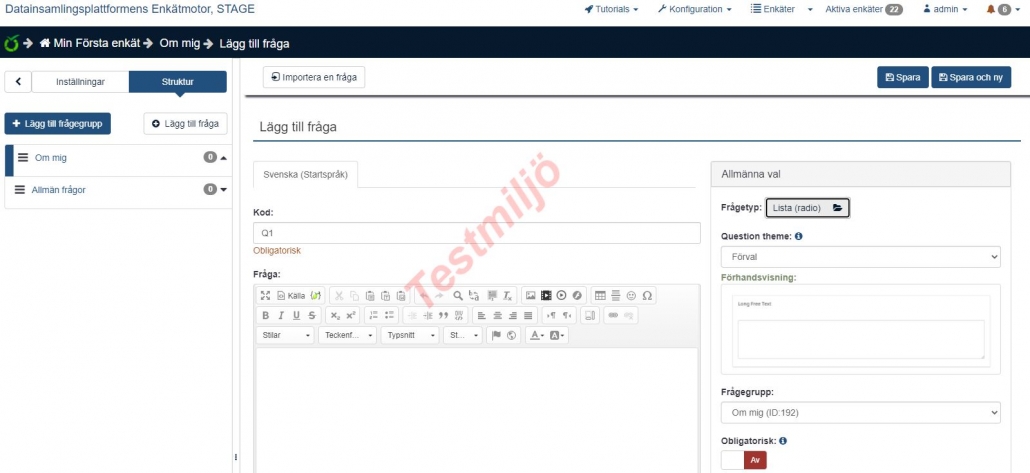Toggle Obligatorisk switch set to Av
The width and height of the screenshot is (1030, 473).
coord(744,460)
